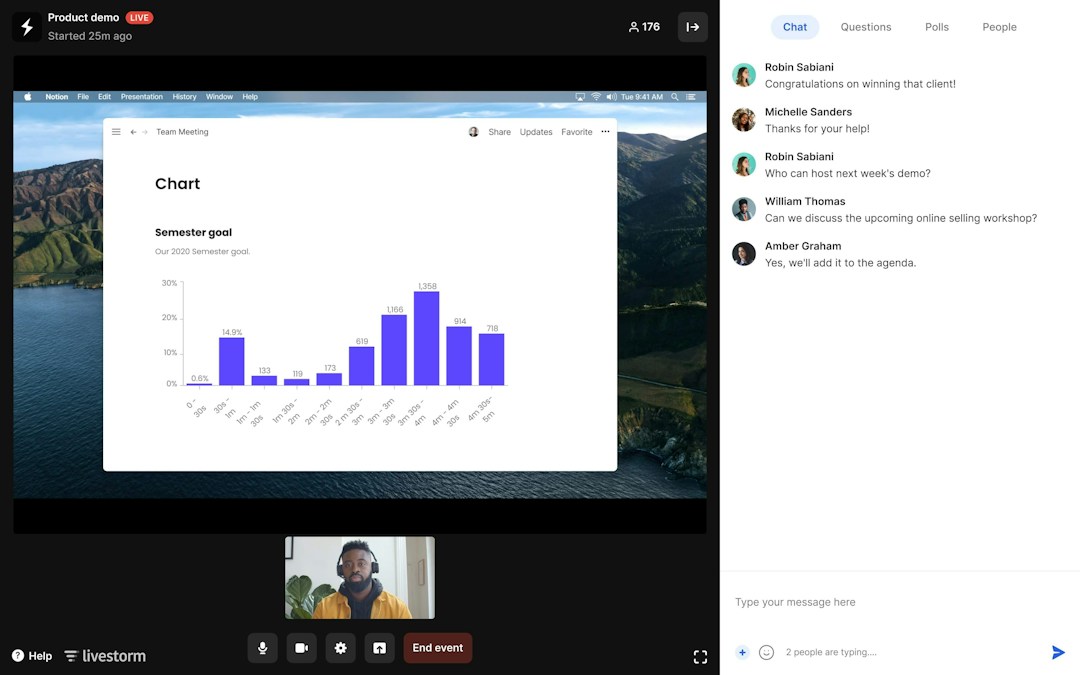Click the Wi-Fi status icon
The width and height of the screenshot is (1080, 675).
pos(596,97)
